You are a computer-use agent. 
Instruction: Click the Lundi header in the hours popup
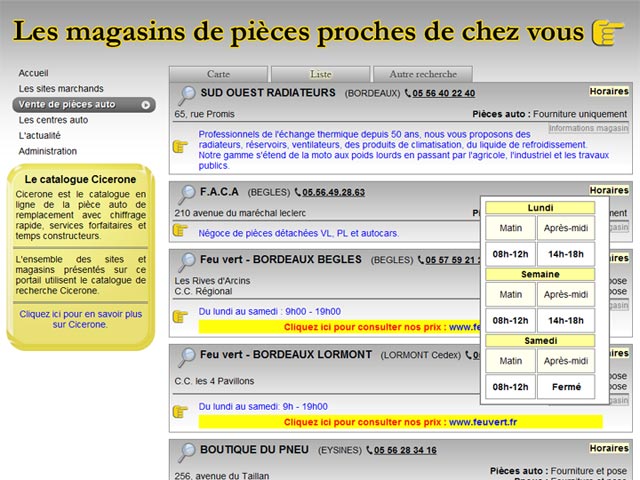(540, 208)
